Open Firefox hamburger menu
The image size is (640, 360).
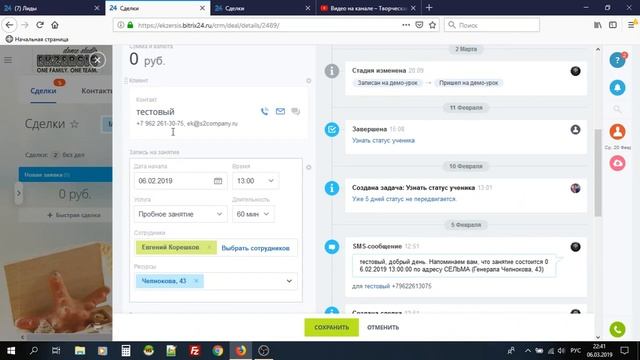point(631,25)
